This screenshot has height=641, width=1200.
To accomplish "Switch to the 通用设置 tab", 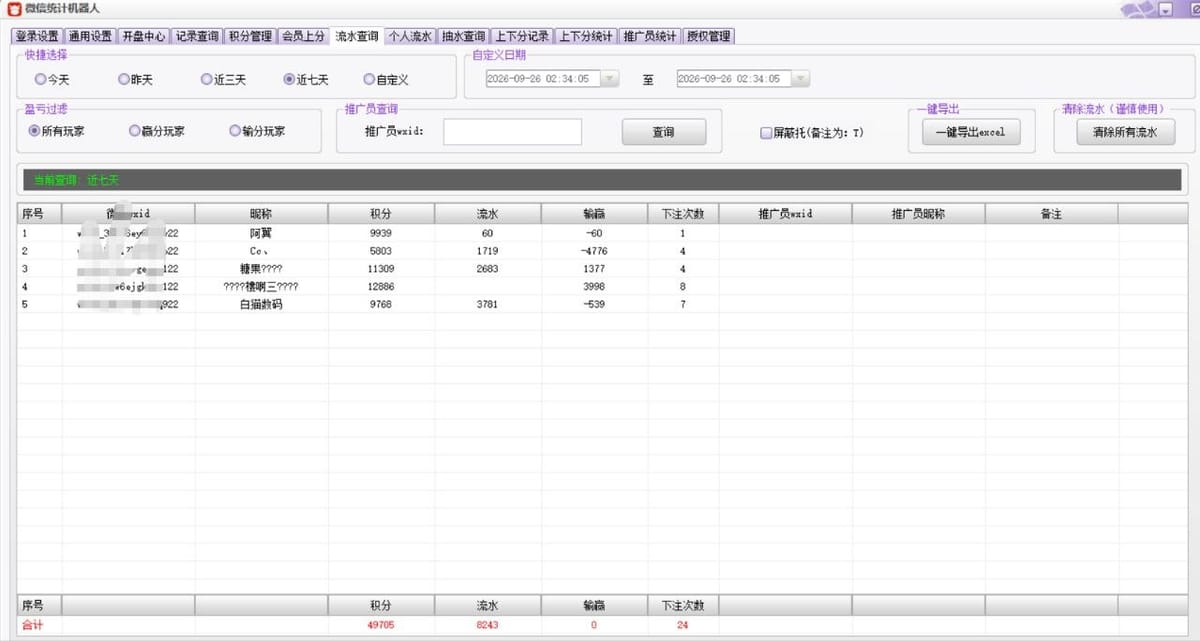I will [x=90, y=36].
